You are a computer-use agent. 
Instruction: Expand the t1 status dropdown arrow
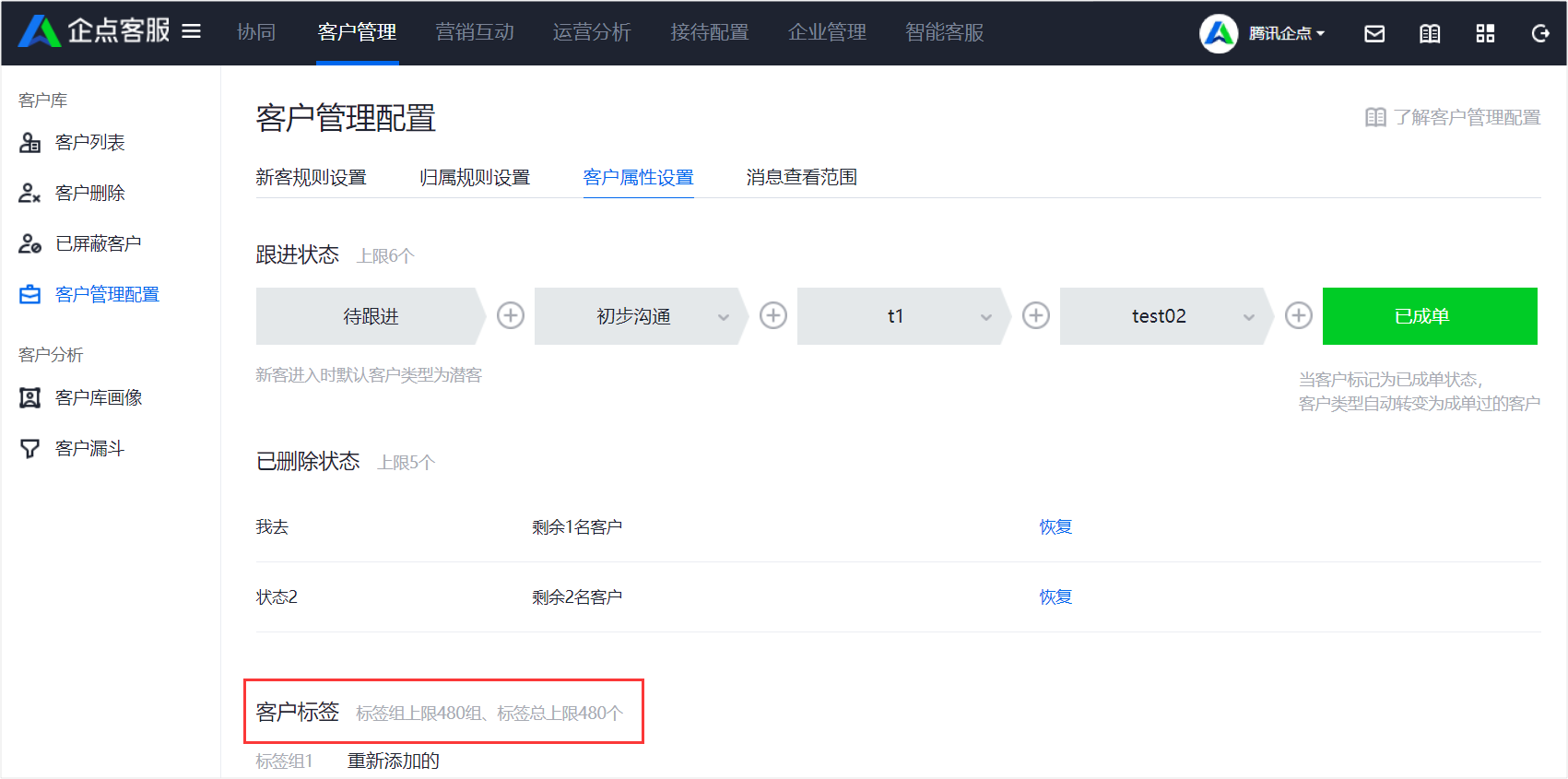click(x=986, y=317)
